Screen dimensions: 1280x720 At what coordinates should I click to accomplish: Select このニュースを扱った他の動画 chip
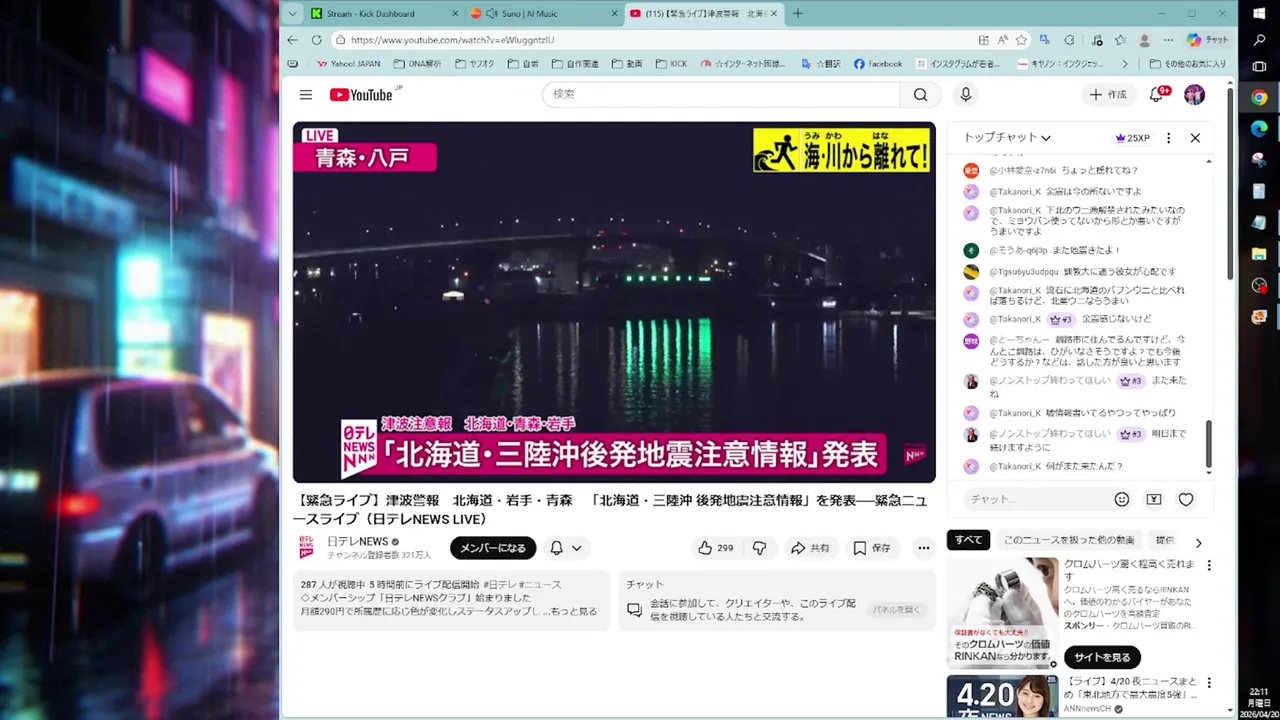1068,540
